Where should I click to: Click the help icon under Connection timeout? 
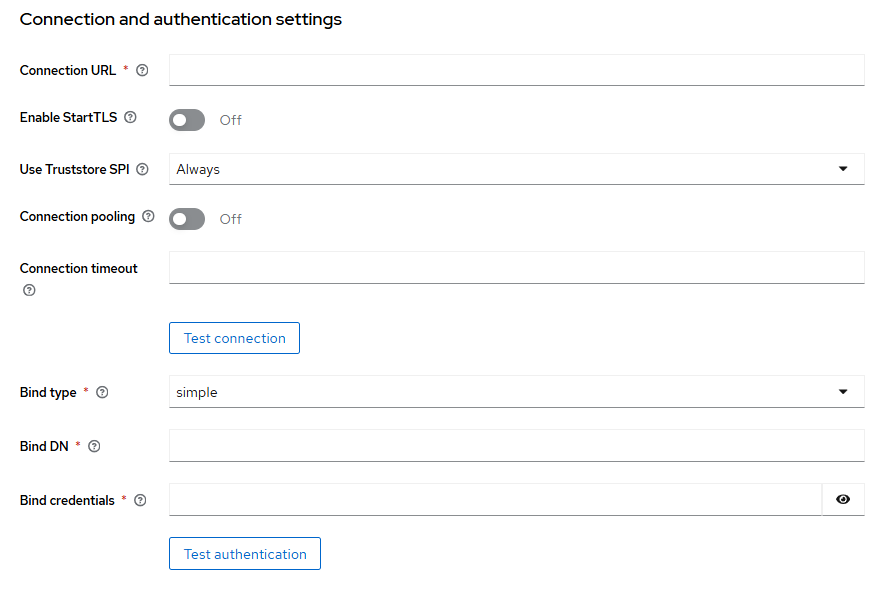[x=29, y=291]
